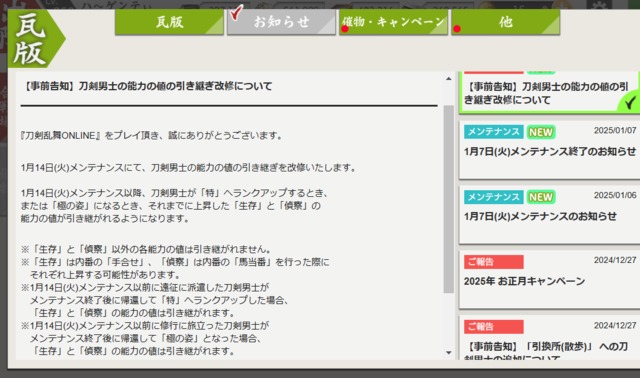This screenshot has width=640, height=378.
Task: Click メンテナンス tag on 2025/01/06 notice
Action: click(493, 197)
